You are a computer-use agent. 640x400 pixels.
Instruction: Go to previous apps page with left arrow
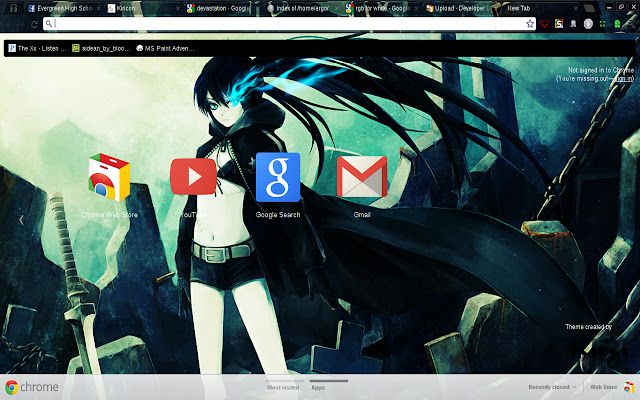21,220
